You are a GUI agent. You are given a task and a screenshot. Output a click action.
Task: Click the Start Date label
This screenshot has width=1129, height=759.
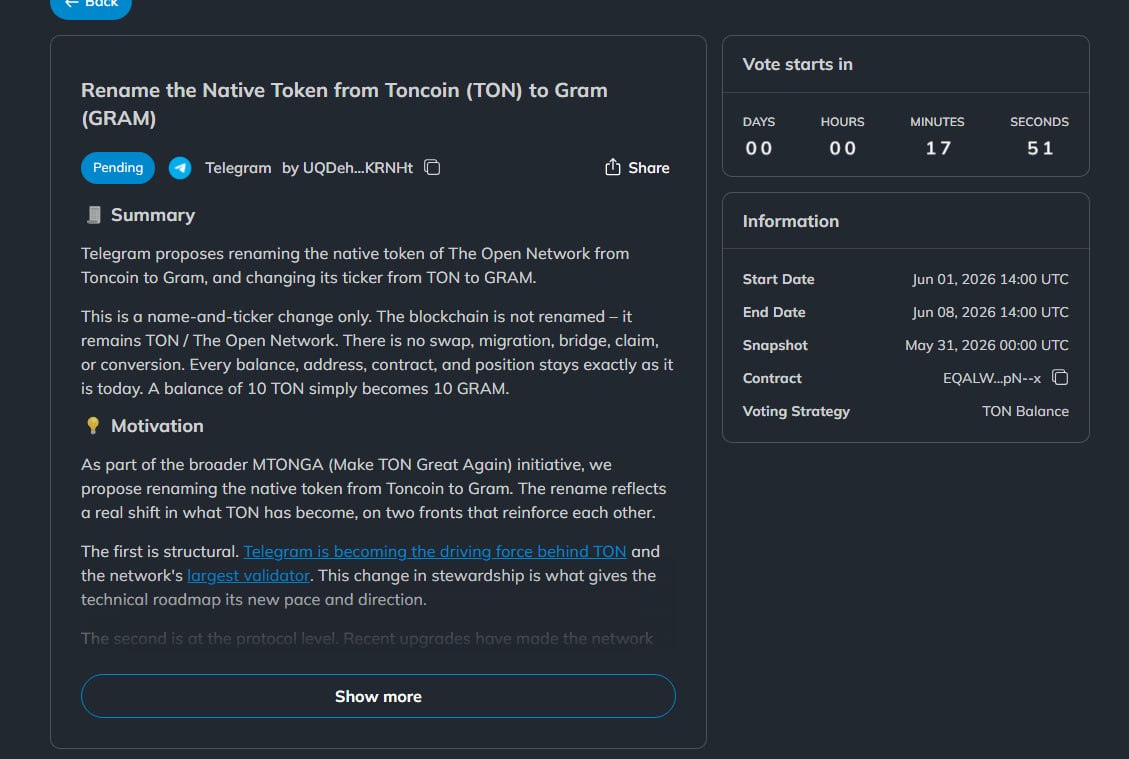(778, 279)
